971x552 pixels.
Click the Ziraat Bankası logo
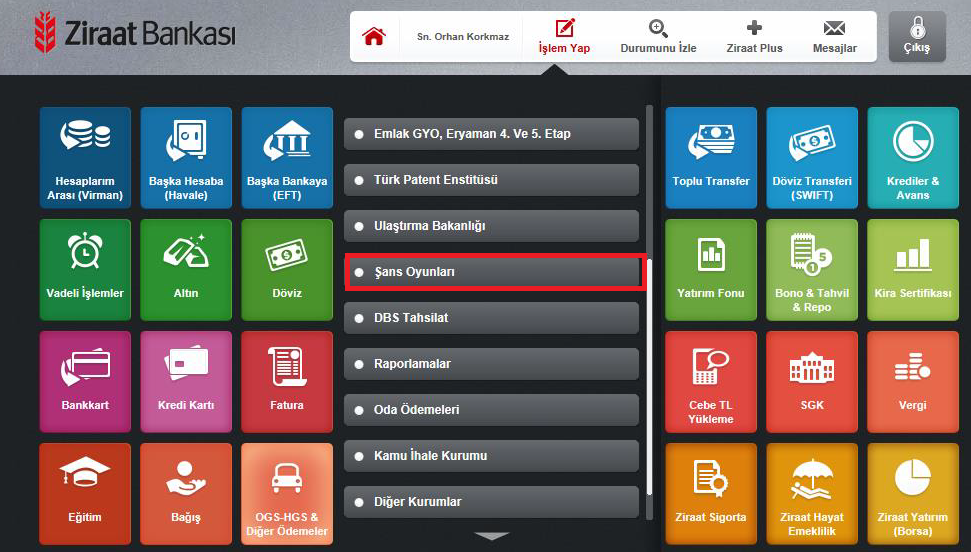click(x=135, y=32)
